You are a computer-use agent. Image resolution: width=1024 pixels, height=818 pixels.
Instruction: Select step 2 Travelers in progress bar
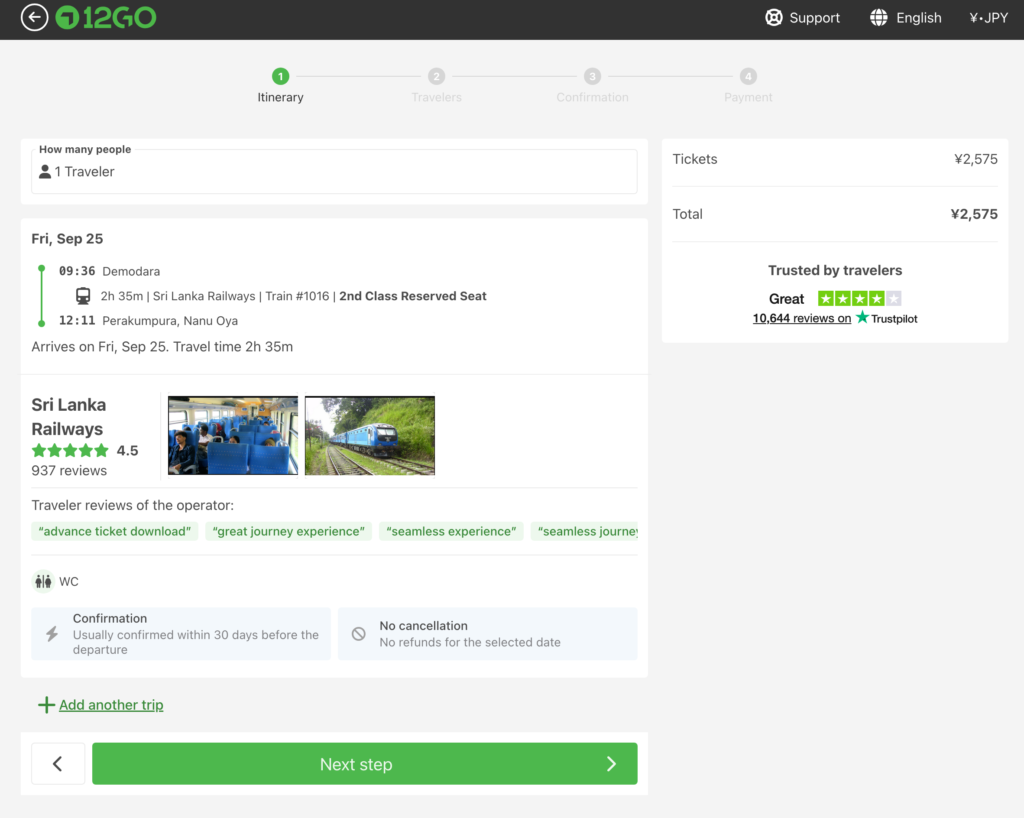coord(436,86)
